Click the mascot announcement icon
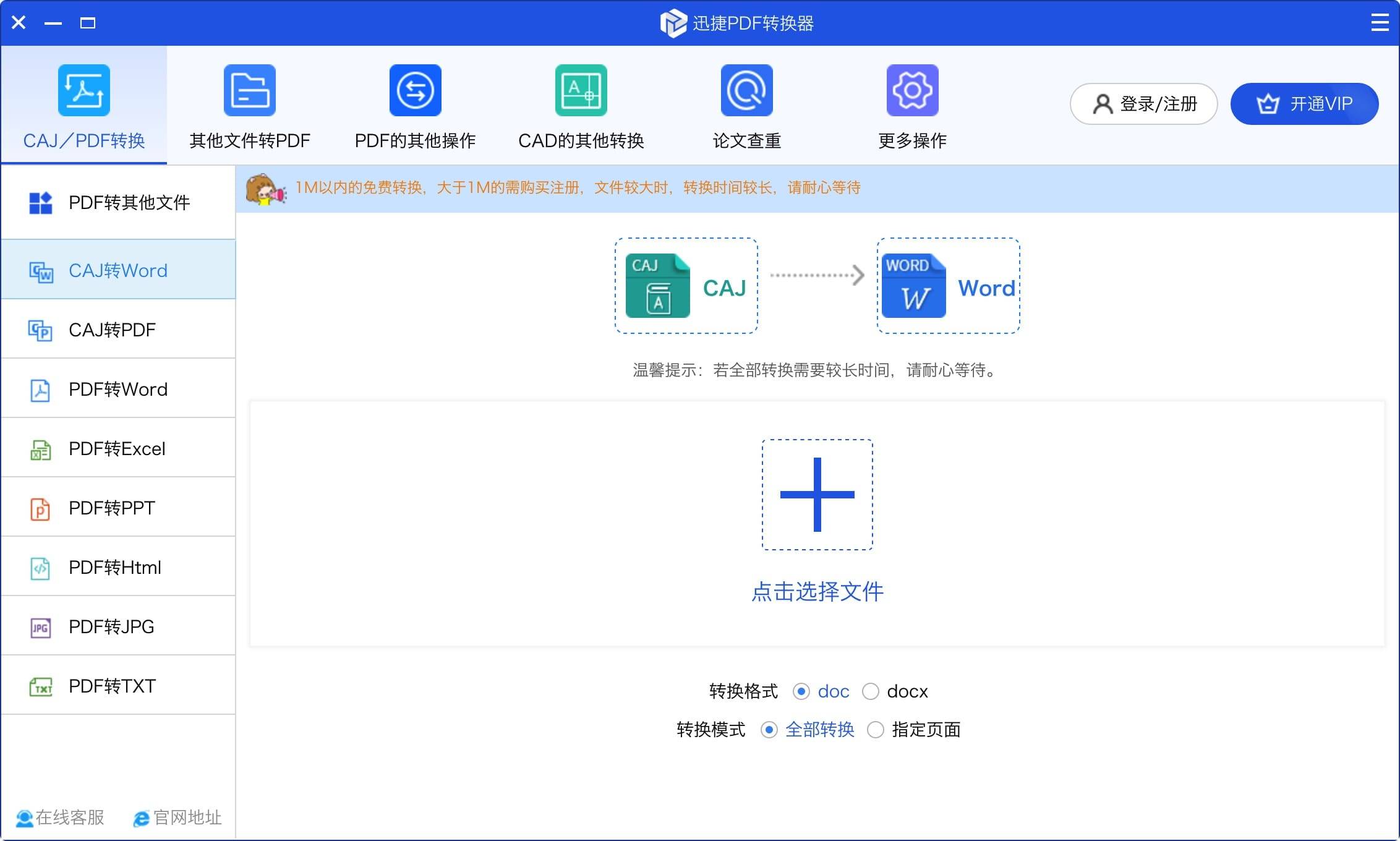The height and width of the screenshot is (841, 1400). (266, 189)
